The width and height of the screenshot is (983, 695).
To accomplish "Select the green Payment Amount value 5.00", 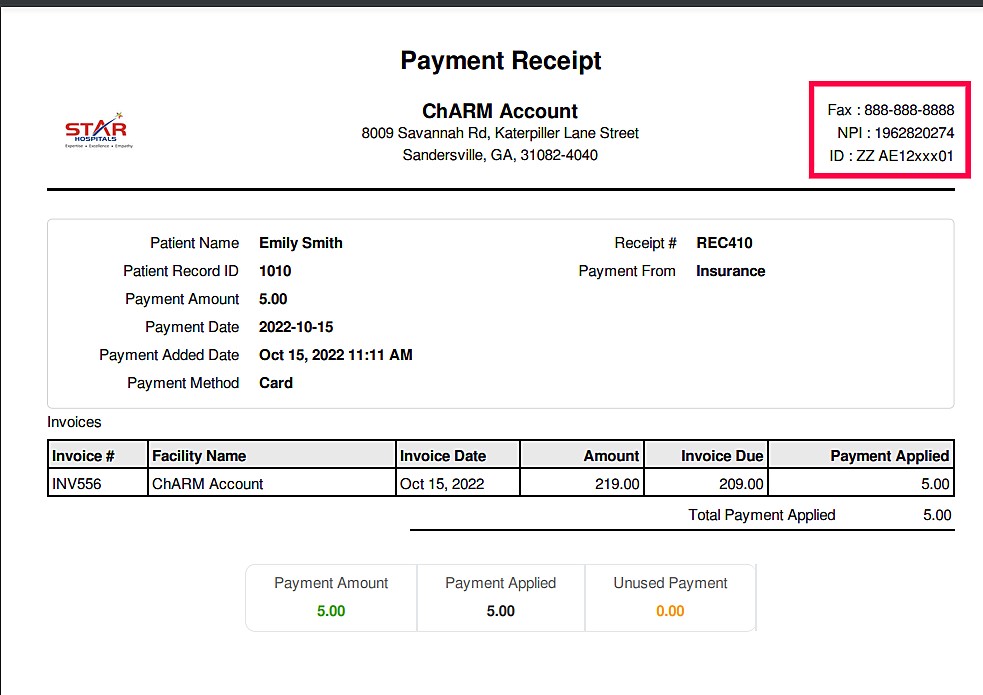I will (x=331, y=610).
